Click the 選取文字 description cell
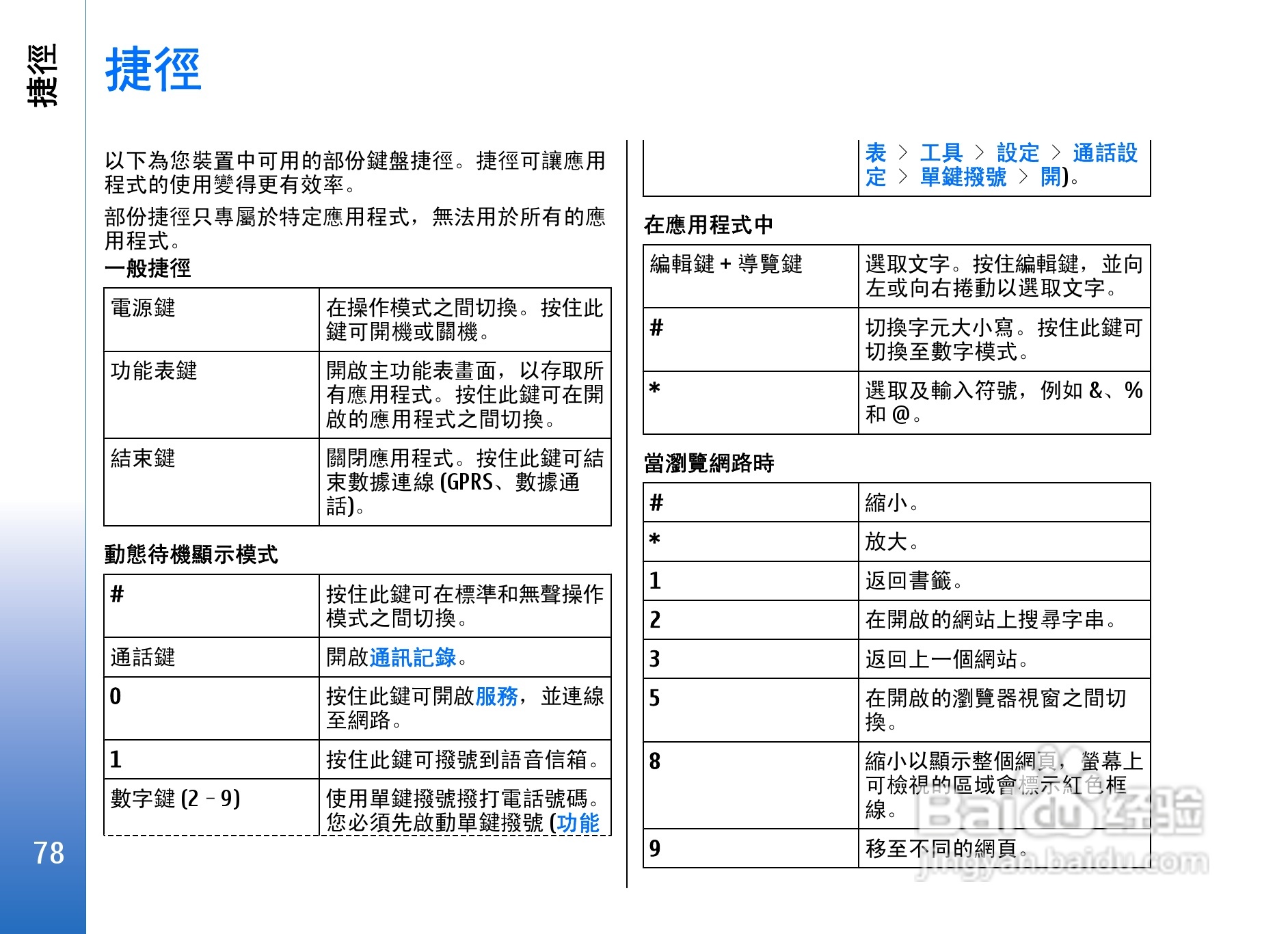The image size is (1288, 934). (1004, 276)
